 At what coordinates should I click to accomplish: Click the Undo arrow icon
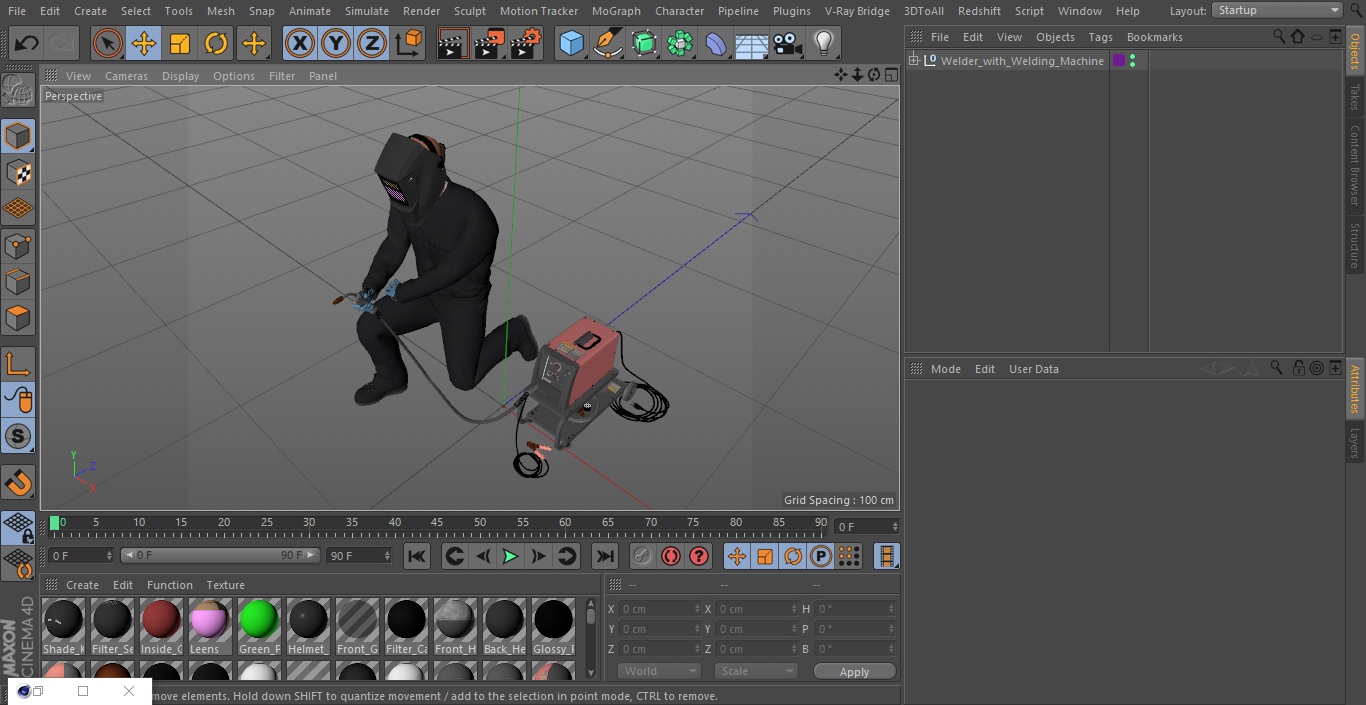click(x=26, y=43)
